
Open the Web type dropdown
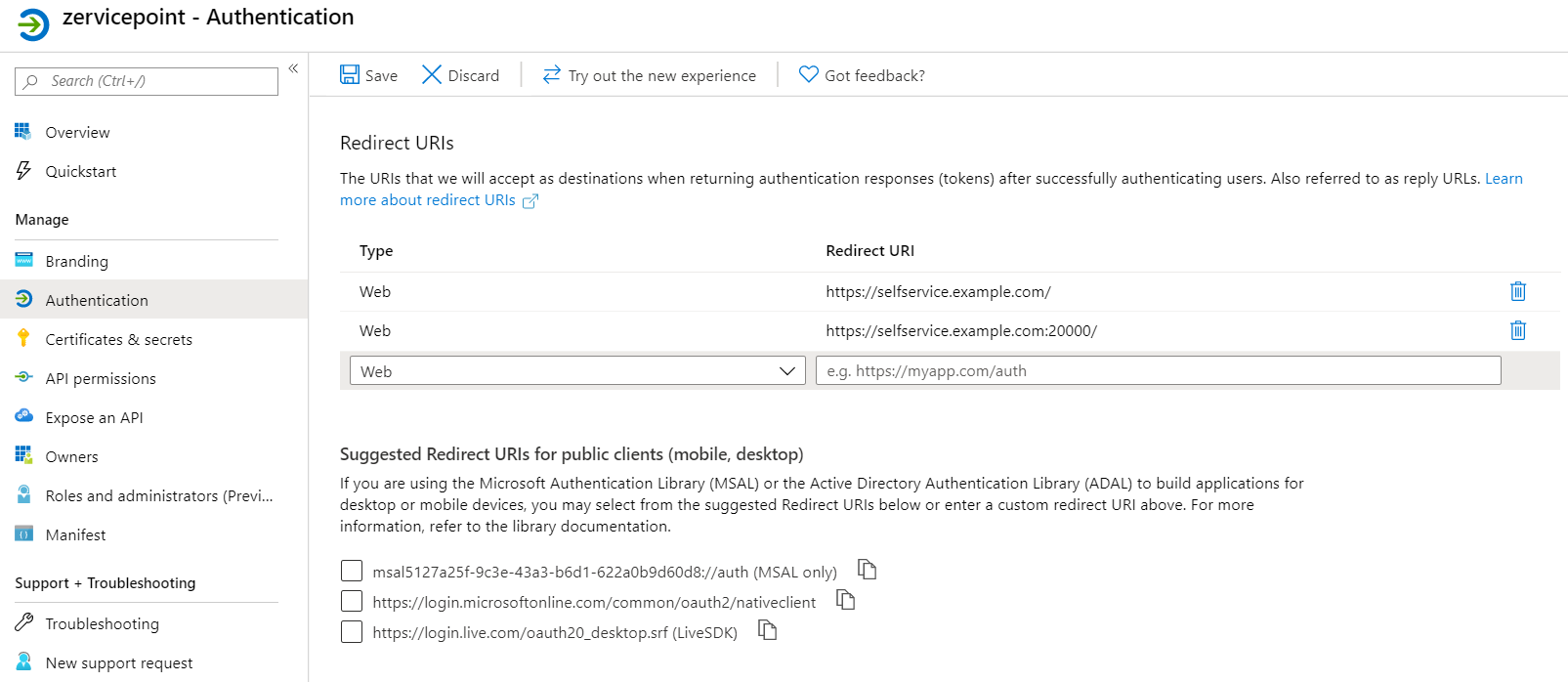pos(576,371)
